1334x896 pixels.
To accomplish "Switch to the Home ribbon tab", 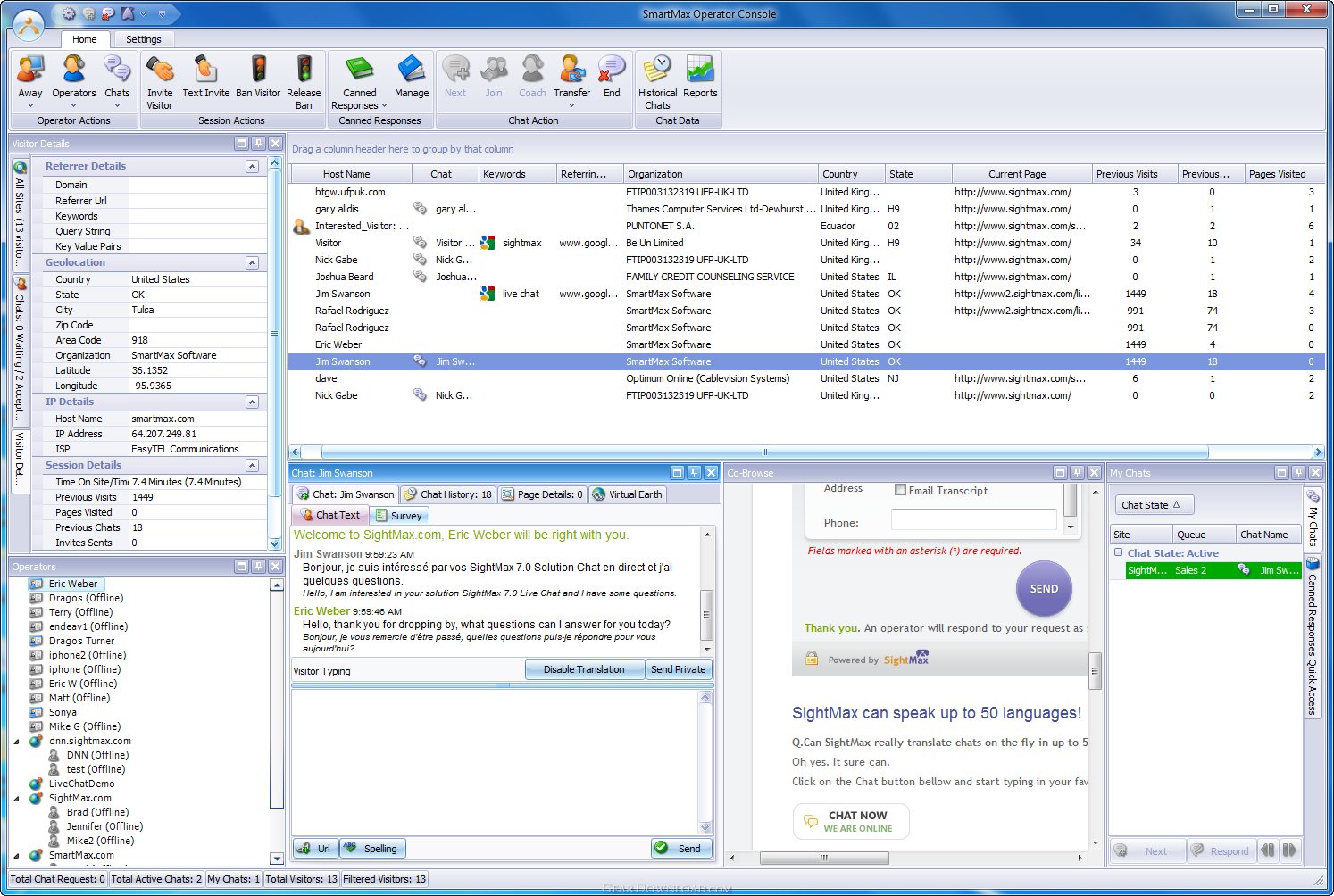I will 85,39.
